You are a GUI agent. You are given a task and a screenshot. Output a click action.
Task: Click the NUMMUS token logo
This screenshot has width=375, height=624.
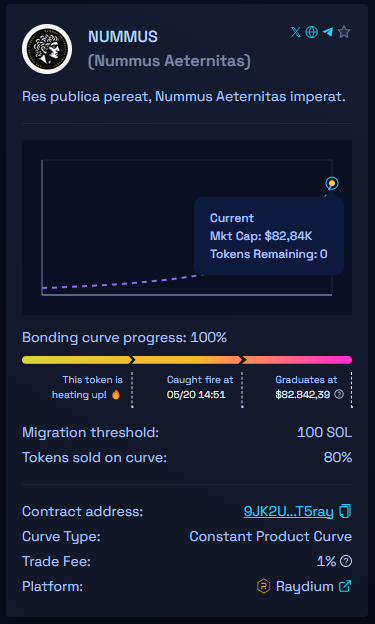(x=47, y=49)
